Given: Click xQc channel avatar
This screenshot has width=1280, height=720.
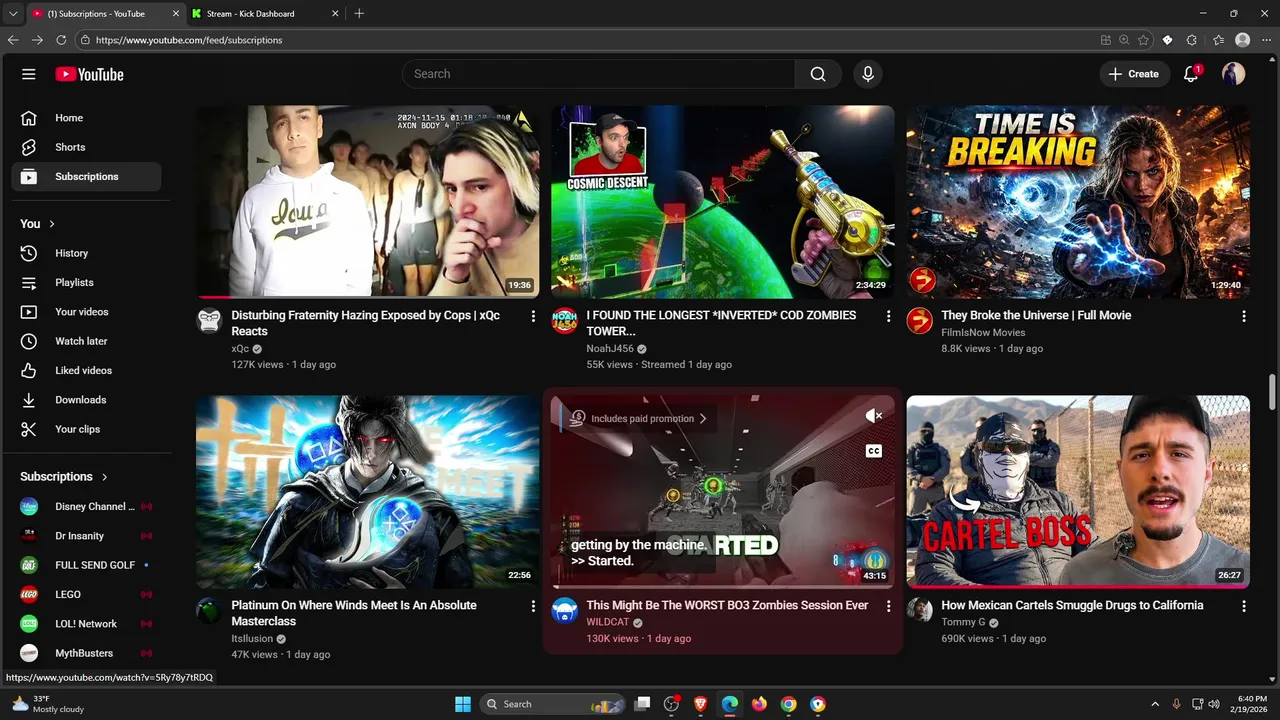Looking at the screenshot, I should tap(209, 320).
